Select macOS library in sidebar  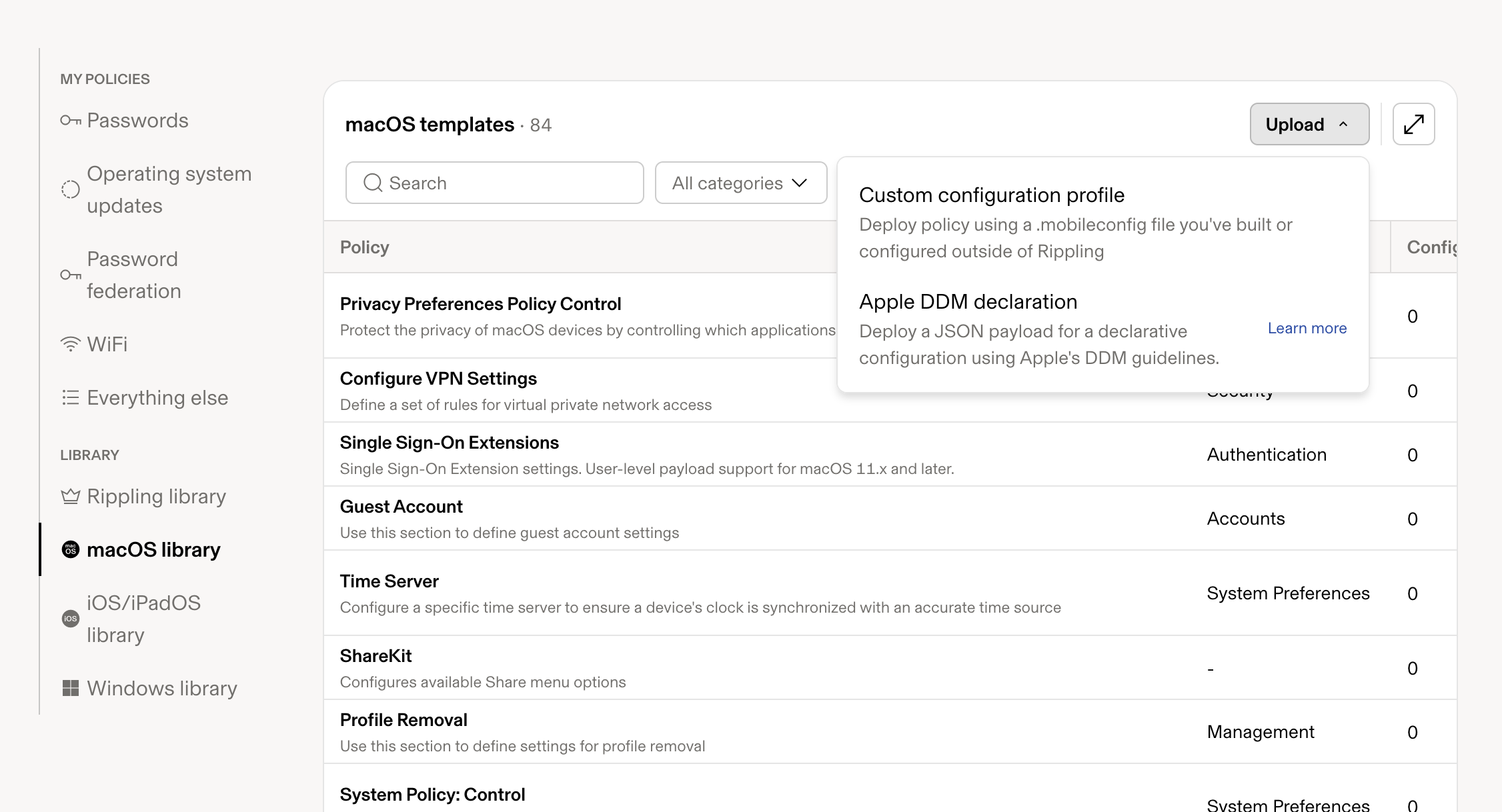153,550
